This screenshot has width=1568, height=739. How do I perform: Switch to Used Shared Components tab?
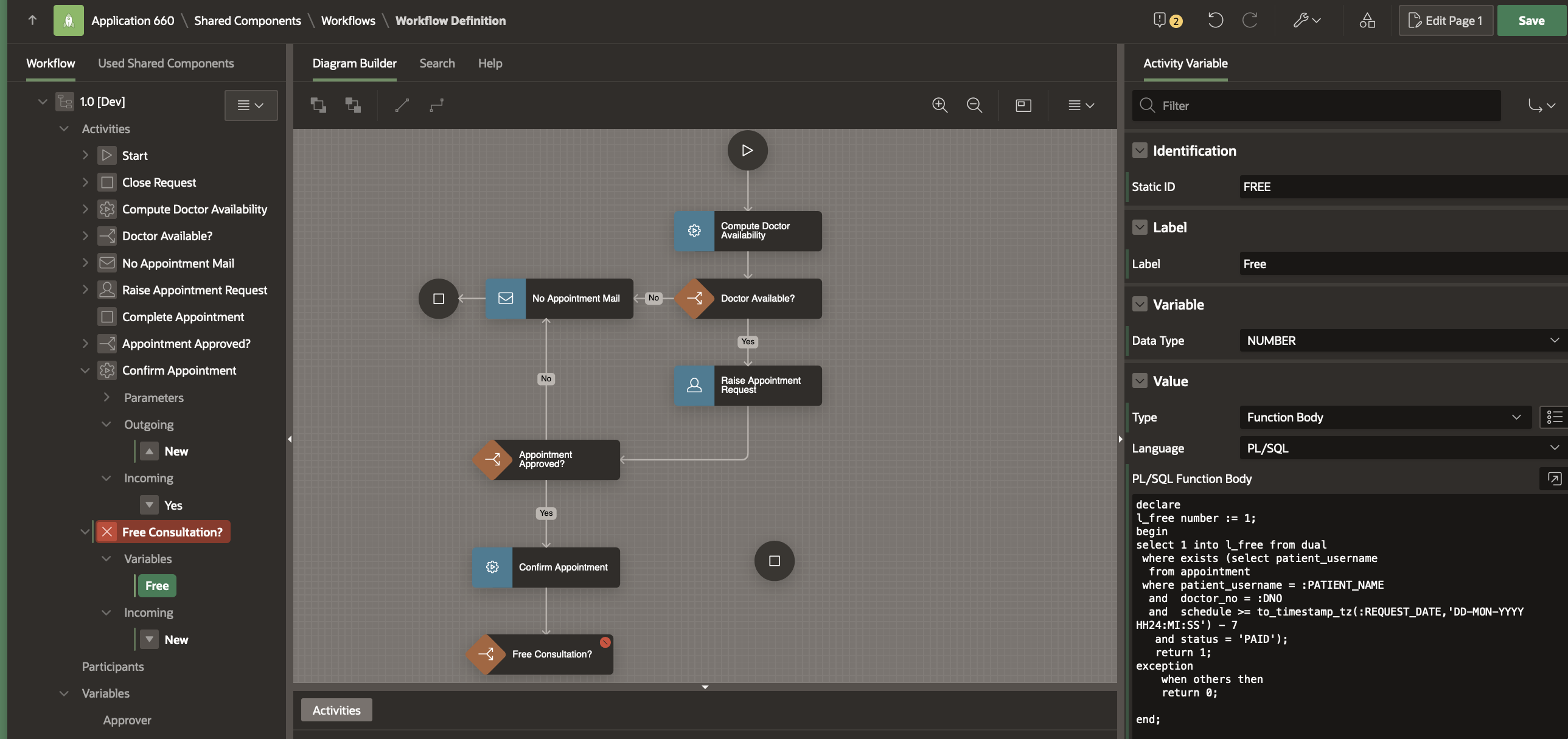click(x=166, y=63)
